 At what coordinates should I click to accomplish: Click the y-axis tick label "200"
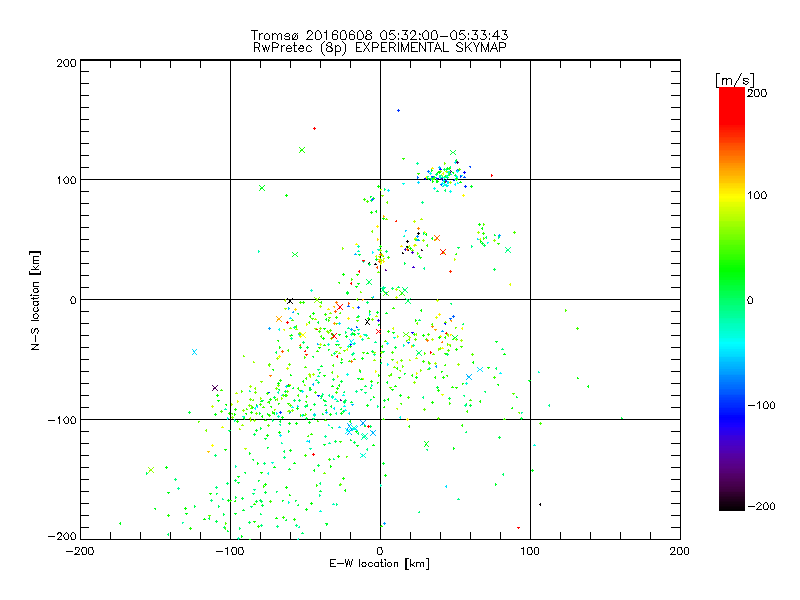click(66, 63)
